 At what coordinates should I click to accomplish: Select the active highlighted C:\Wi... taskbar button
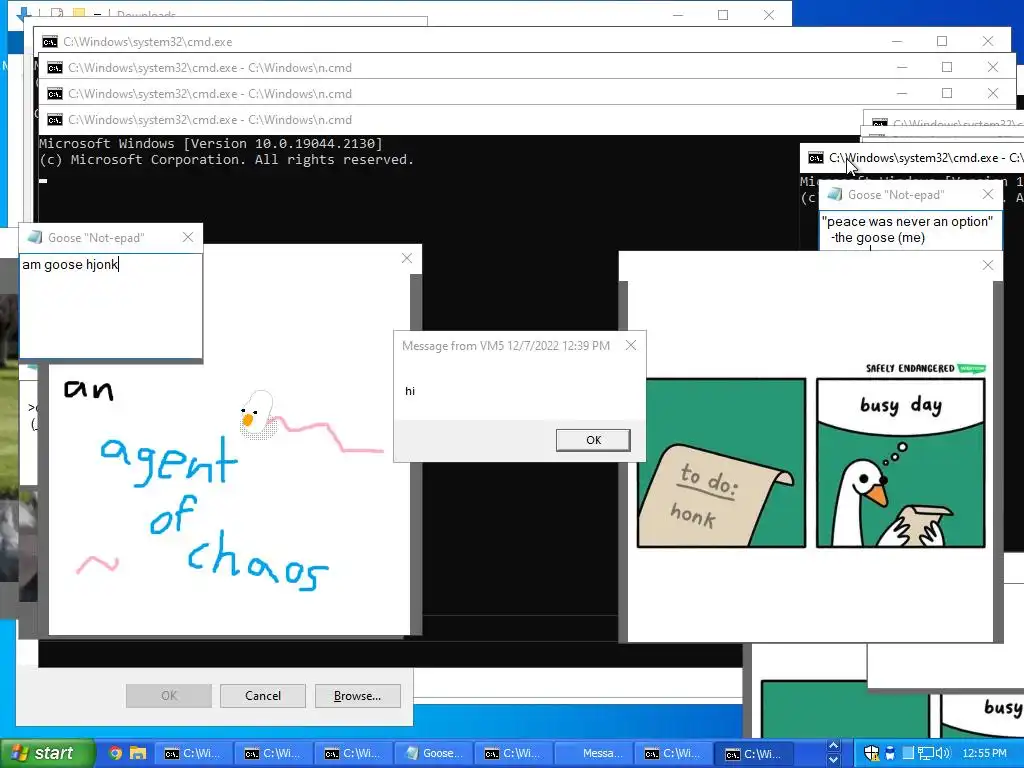tap(753, 754)
